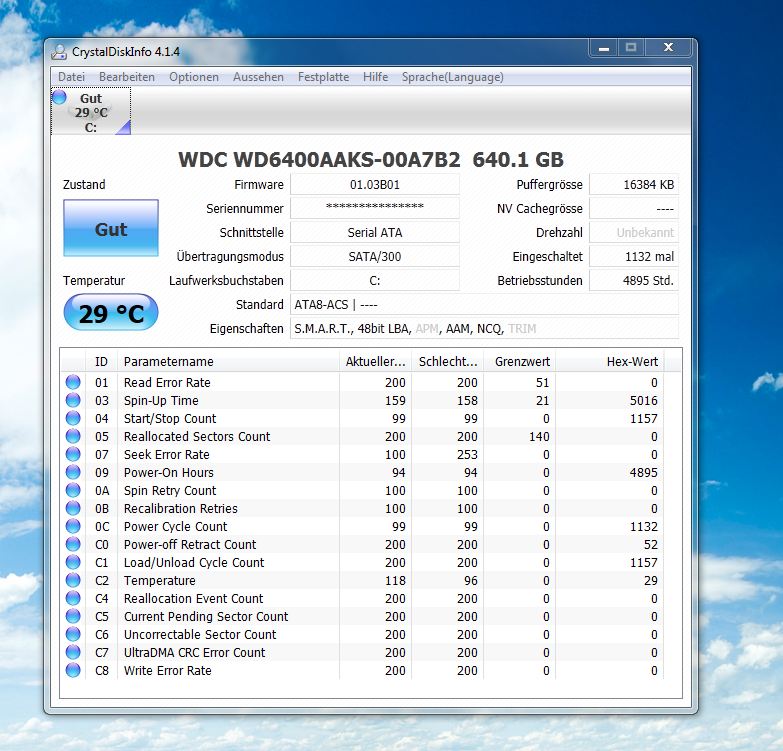The image size is (783, 751).
Task: Click the Parametername column header
Action: point(228,362)
